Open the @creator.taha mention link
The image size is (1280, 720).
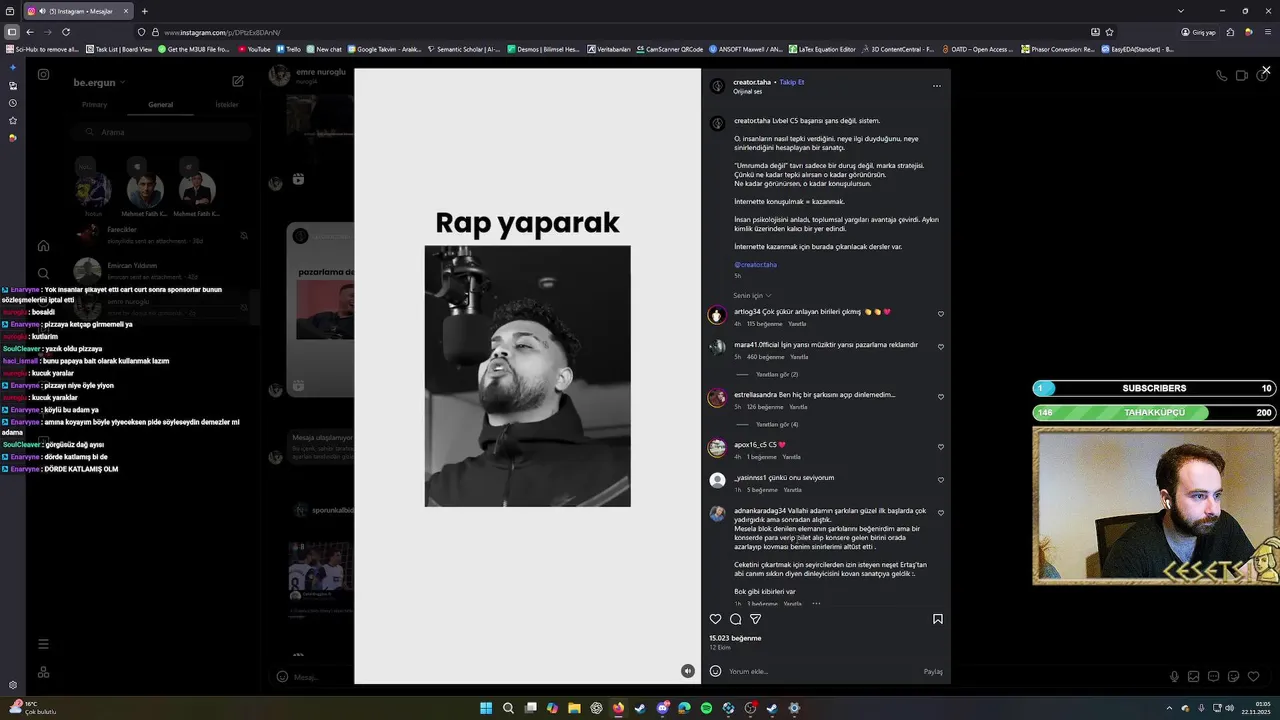755,265
